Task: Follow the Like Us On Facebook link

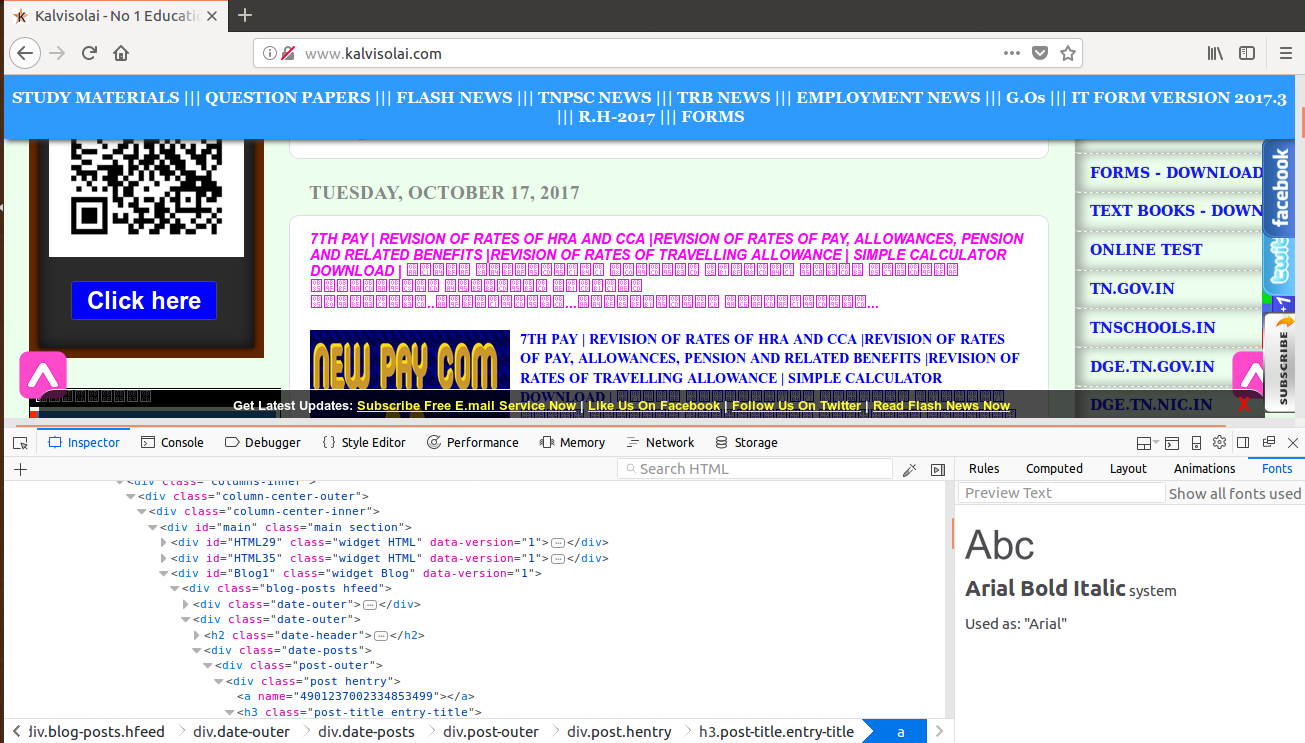Action: [x=654, y=406]
